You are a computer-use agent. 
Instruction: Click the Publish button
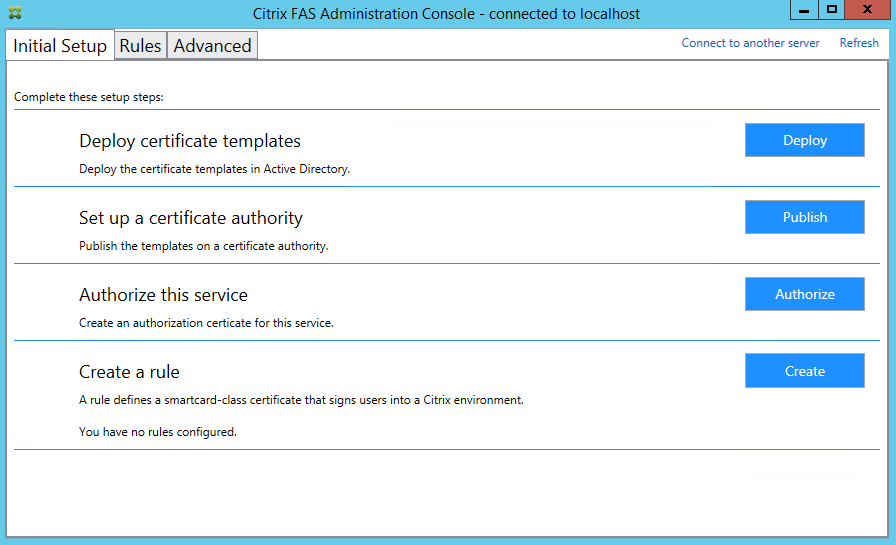click(x=805, y=217)
